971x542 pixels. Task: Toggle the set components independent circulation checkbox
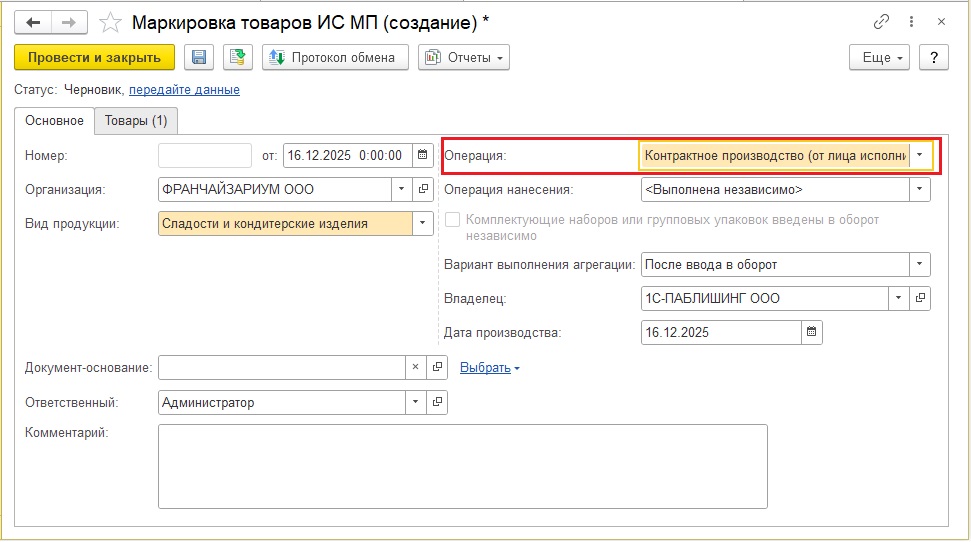point(453,220)
